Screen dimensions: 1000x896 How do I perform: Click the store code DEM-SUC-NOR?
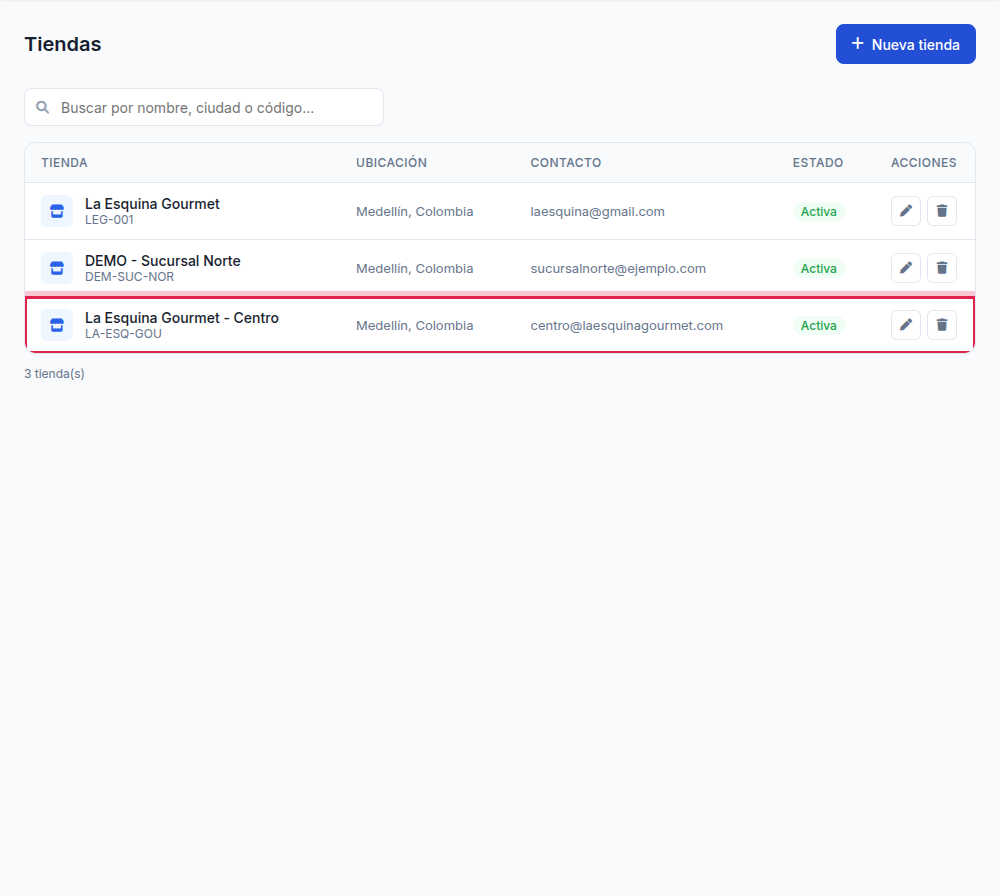point(129,277)
